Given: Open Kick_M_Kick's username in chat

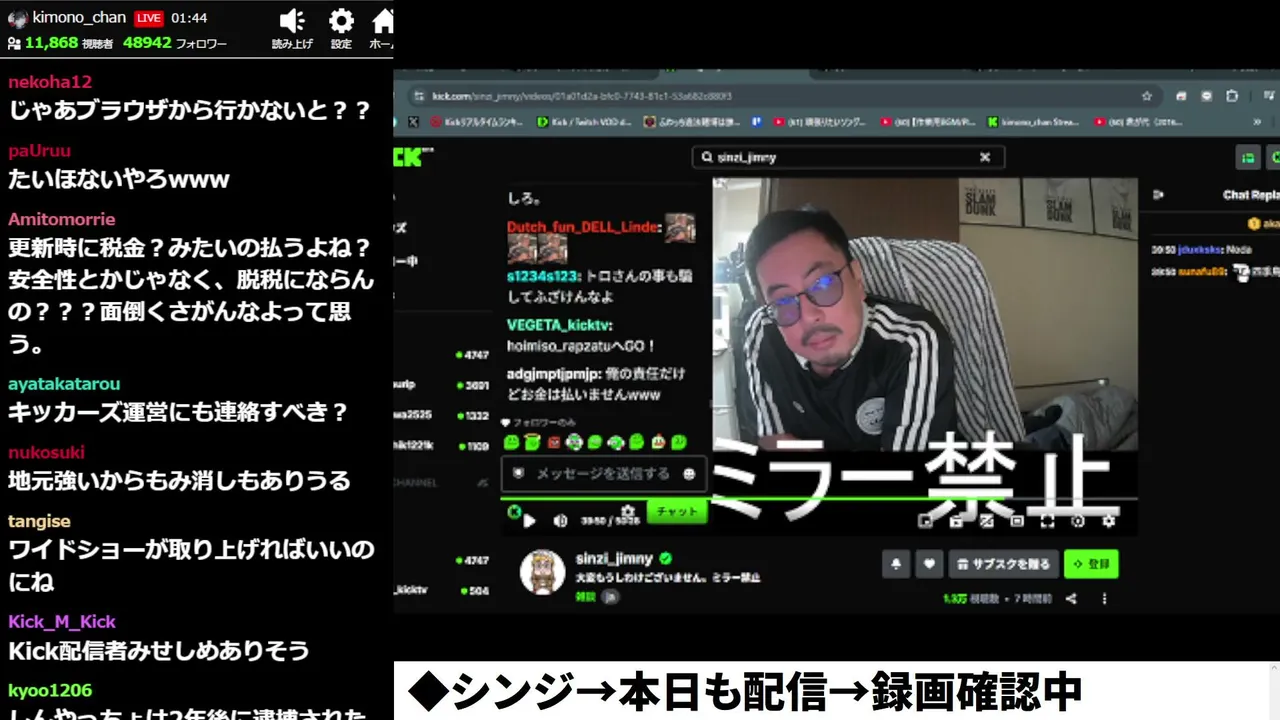Looking at the screenshot, I should 62,622.
